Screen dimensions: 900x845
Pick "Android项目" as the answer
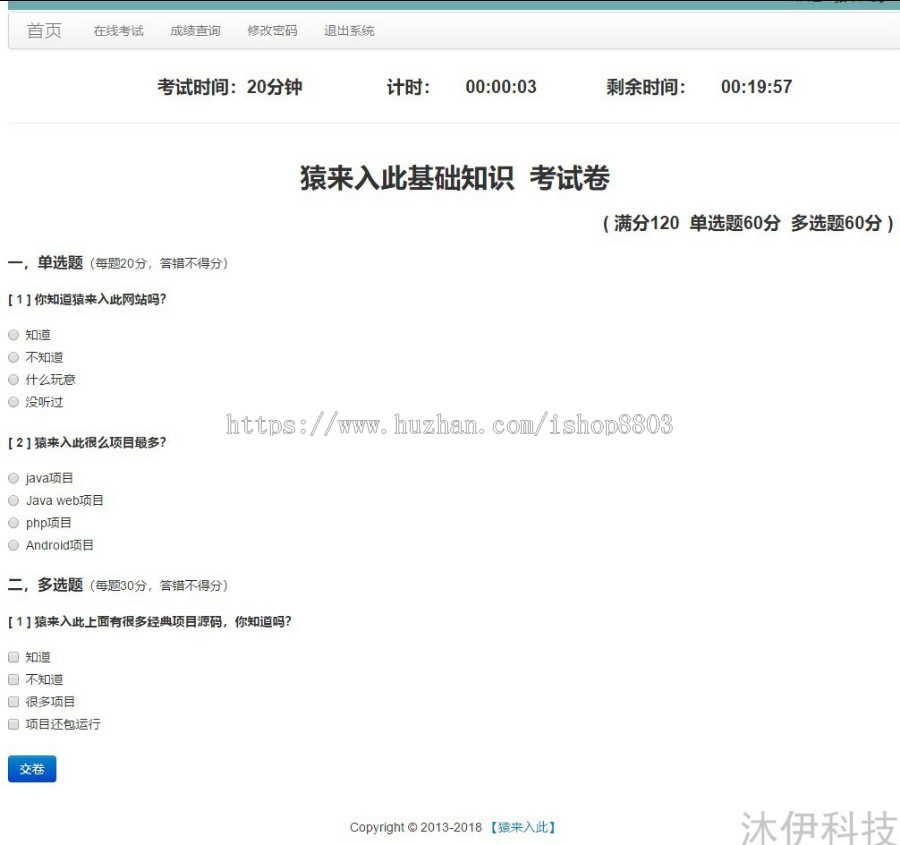pyautogui.click(x=13, y=545)
